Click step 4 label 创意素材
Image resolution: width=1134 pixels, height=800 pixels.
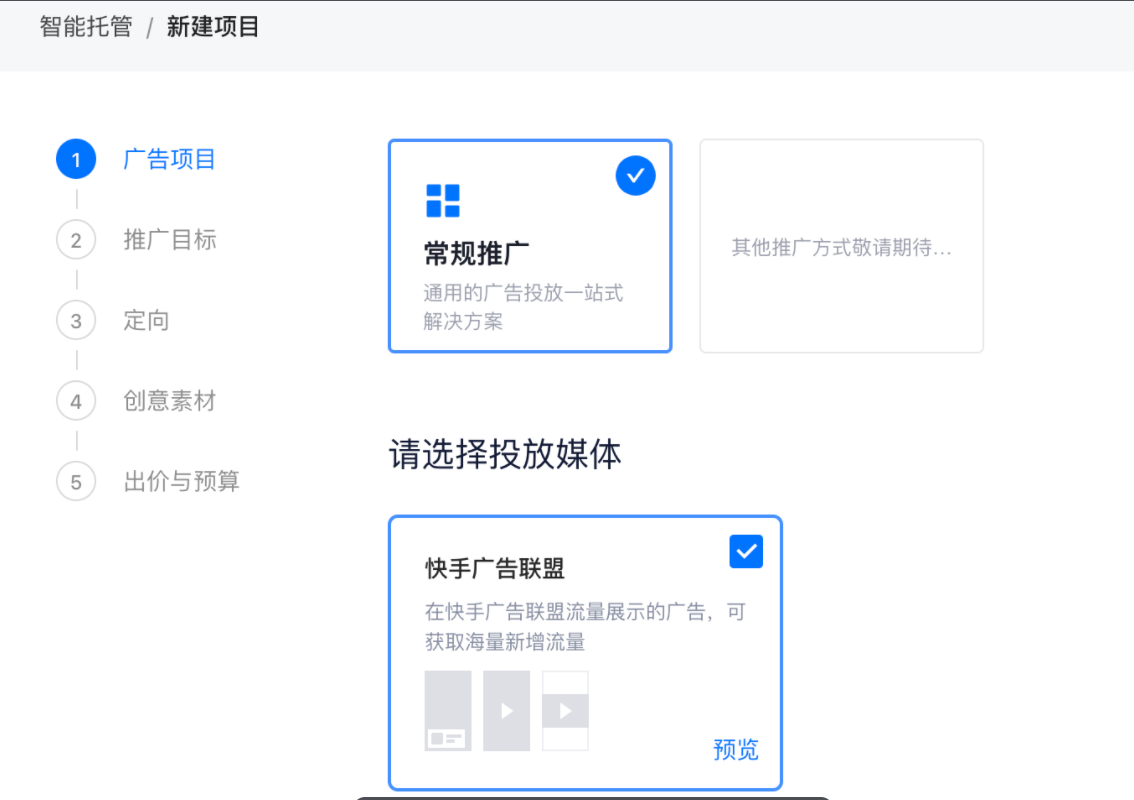tap(170, 401)
